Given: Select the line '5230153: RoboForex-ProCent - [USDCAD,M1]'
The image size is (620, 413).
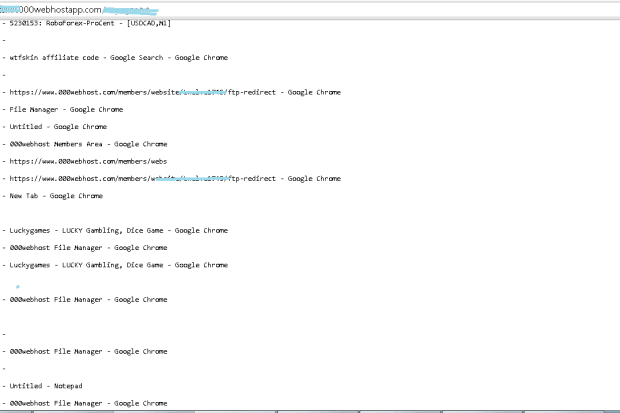Looking at the screenshot, I should click(90, 23).
